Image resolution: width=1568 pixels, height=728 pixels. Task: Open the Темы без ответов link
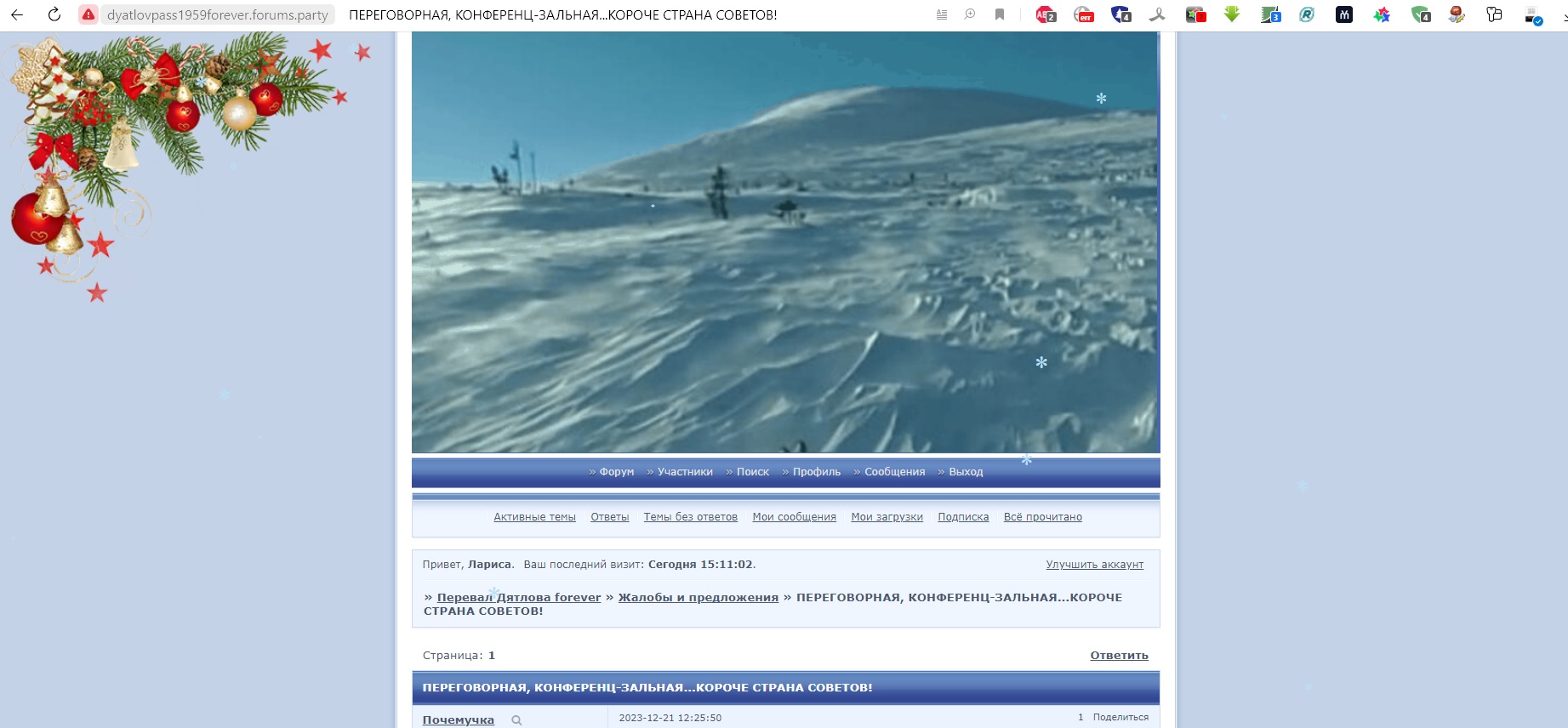[691, 517]
